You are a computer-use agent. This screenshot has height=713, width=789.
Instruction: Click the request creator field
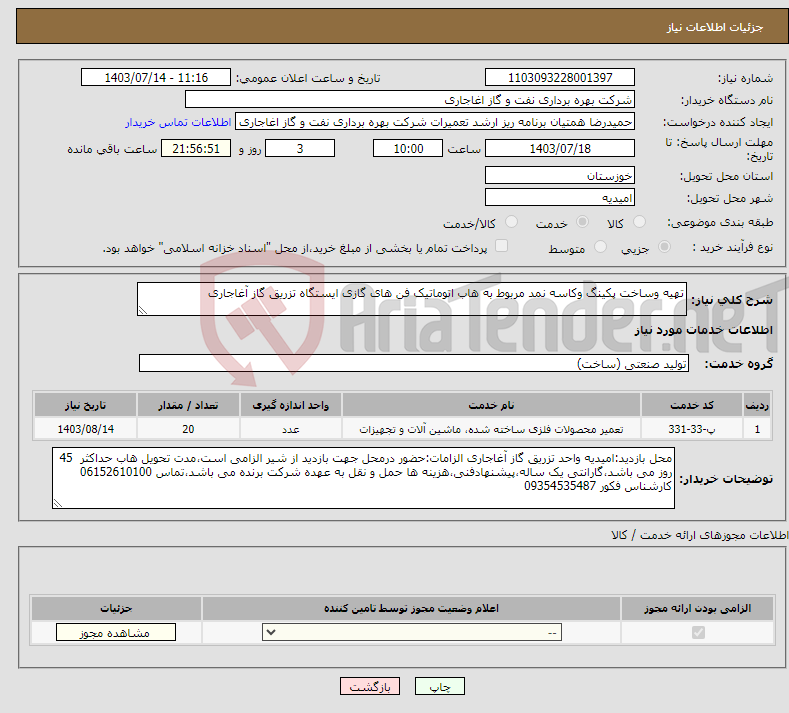pos(435,122)
